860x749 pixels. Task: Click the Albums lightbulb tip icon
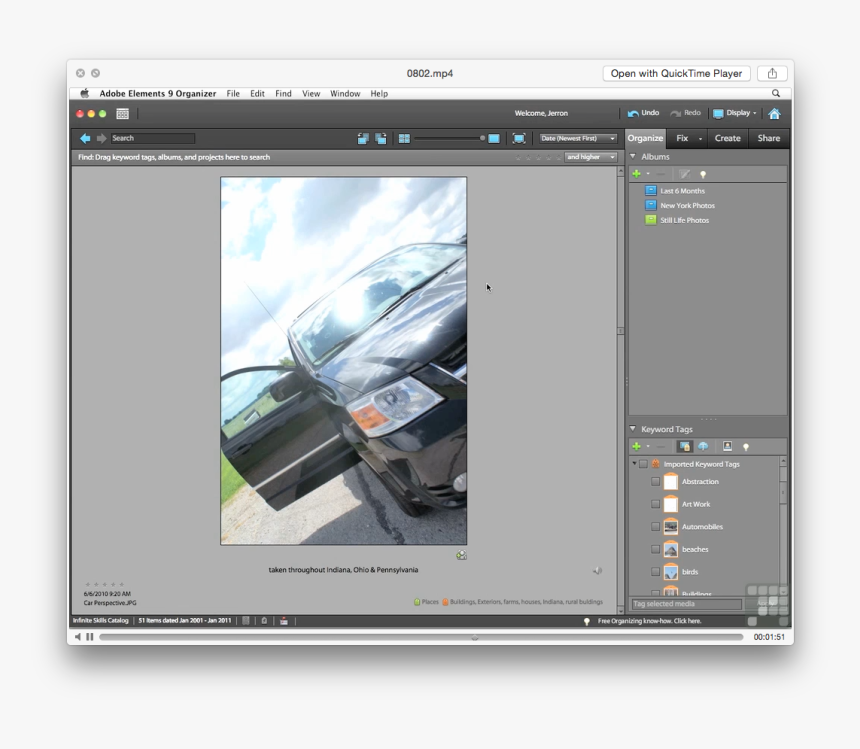(703, 174)
